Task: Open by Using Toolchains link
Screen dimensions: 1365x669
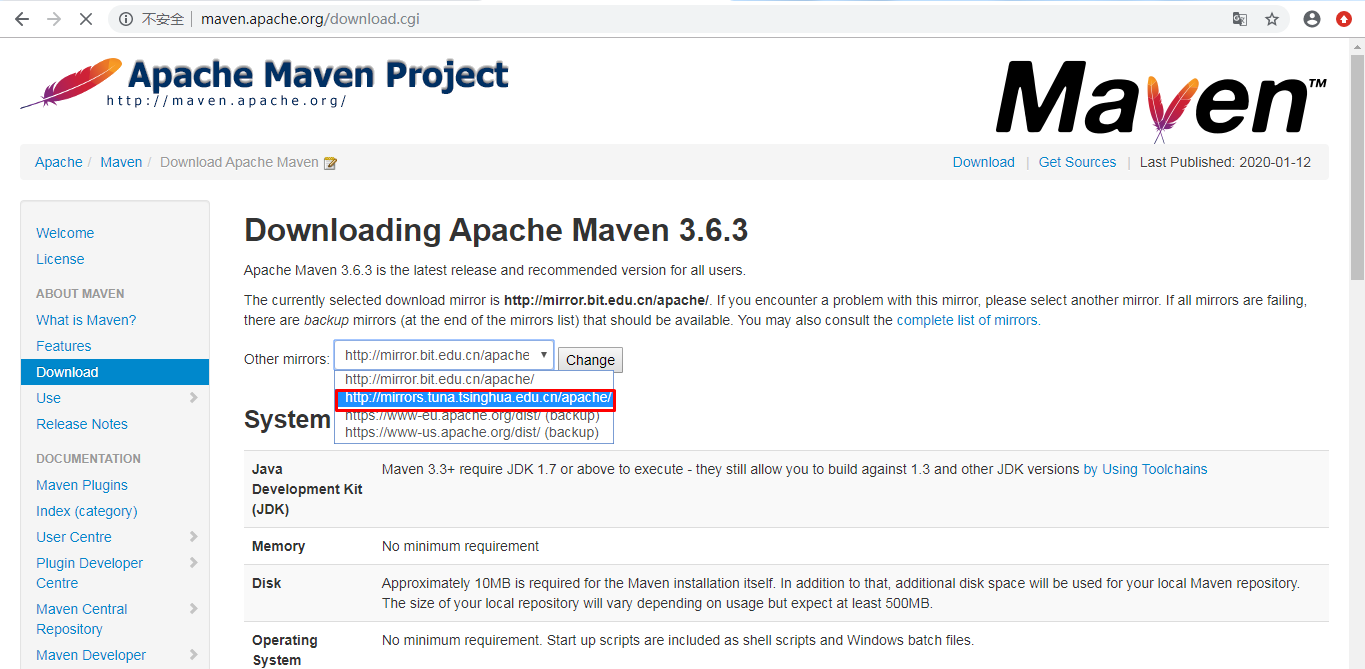Action: 1145,469
